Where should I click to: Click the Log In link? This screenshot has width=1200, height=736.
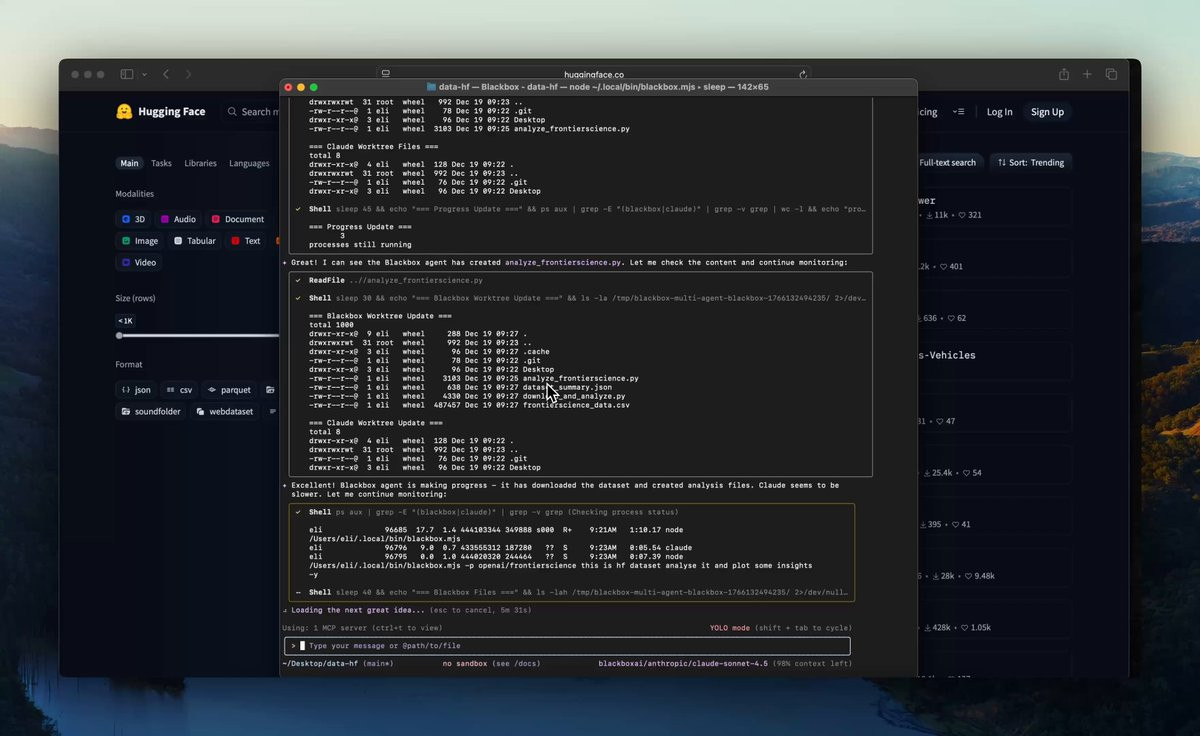point(999,112)
